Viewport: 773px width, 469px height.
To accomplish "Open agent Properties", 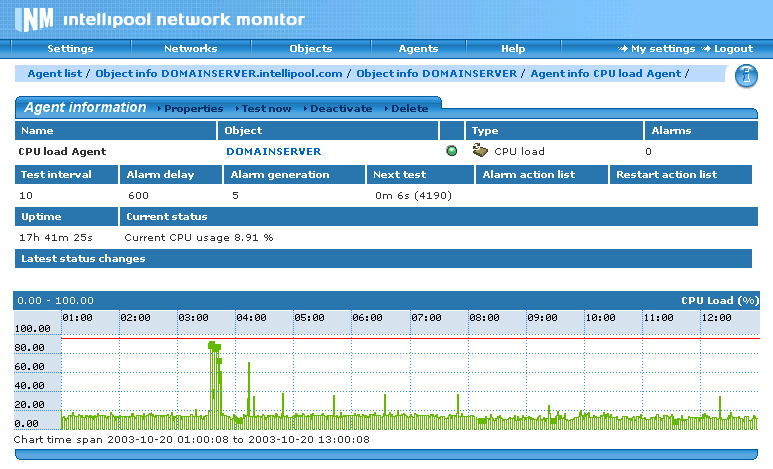I will tap(193, 108).
